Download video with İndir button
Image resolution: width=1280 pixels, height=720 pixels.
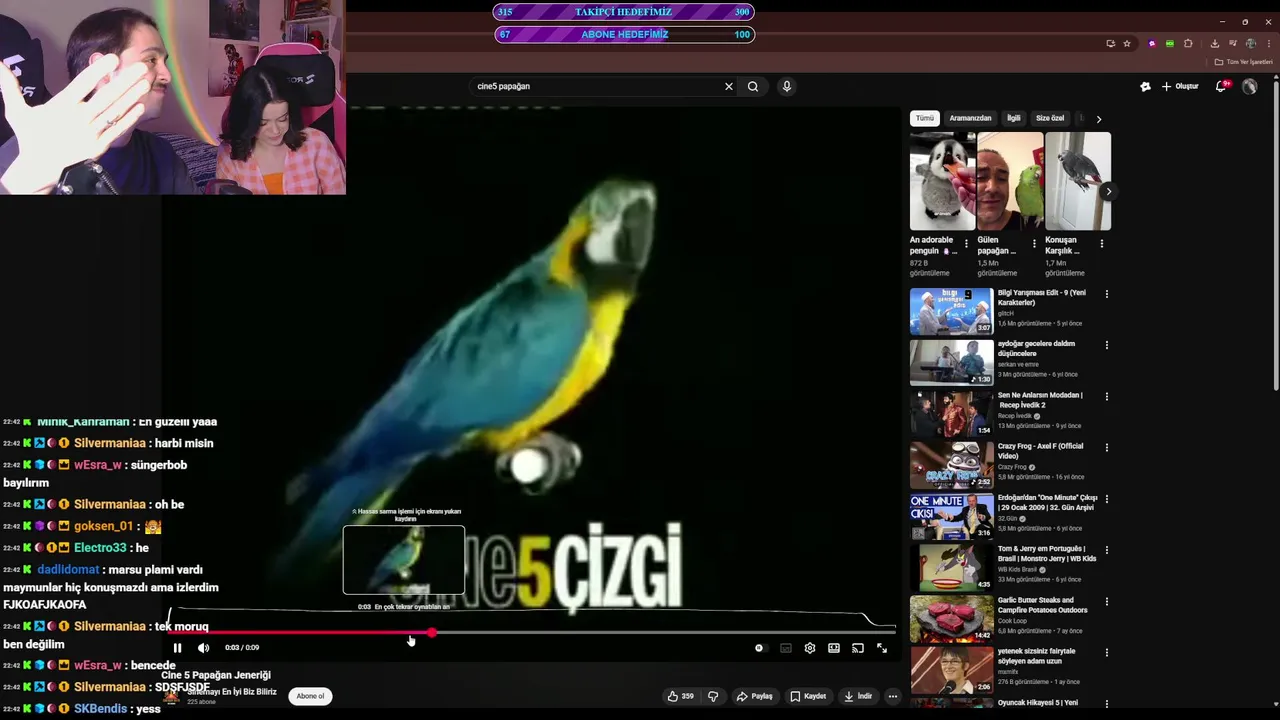point(858,696)
